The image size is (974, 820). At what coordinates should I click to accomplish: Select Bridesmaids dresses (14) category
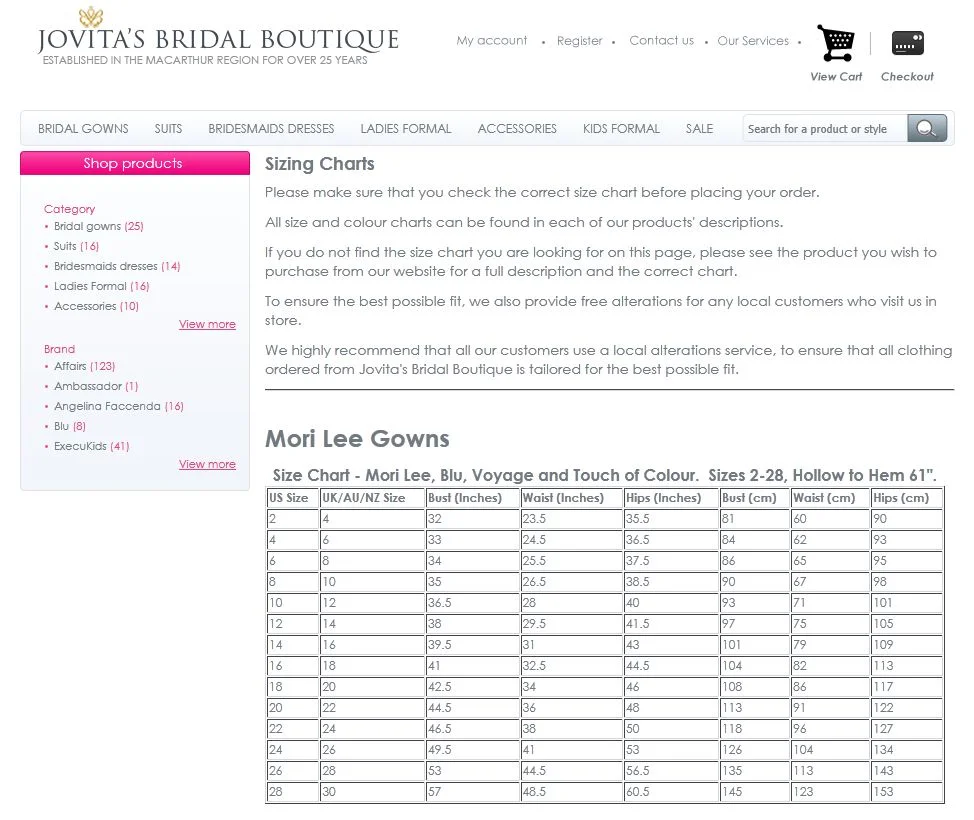click(x=117, y=266)
